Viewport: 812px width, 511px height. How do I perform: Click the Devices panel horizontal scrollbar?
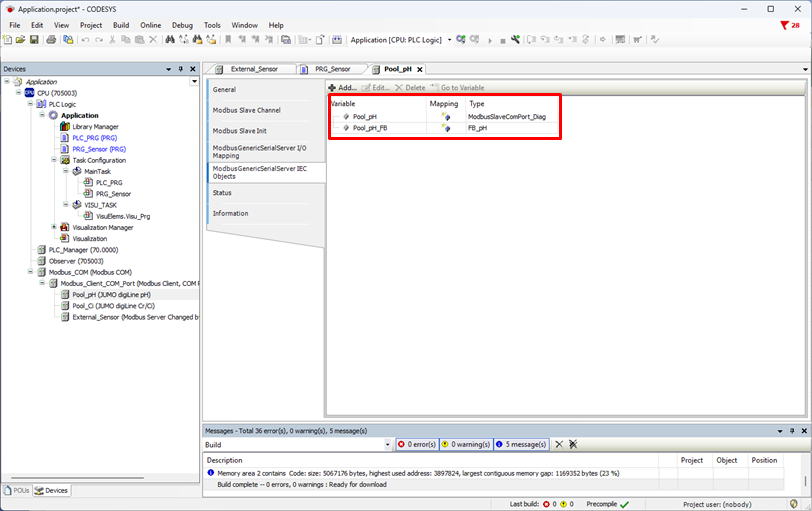pos(77,478)
